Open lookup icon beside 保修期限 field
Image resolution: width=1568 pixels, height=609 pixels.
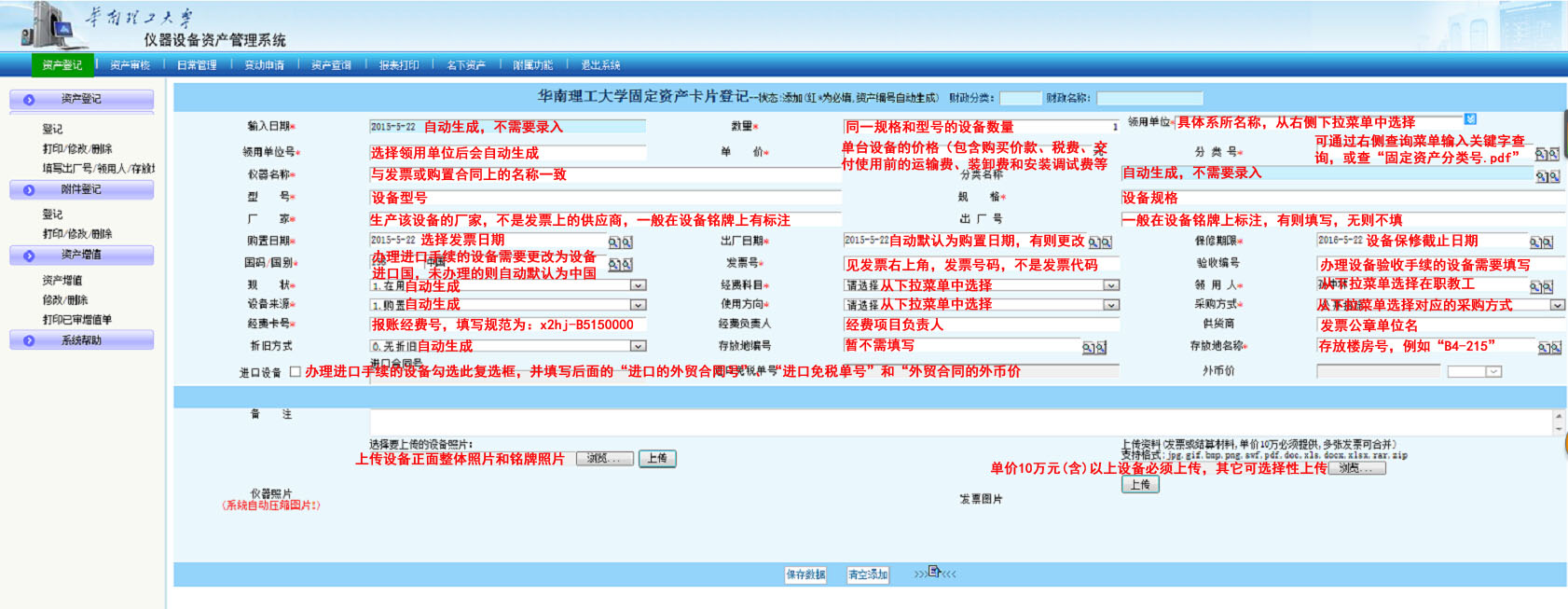(x=1541, y=242)
